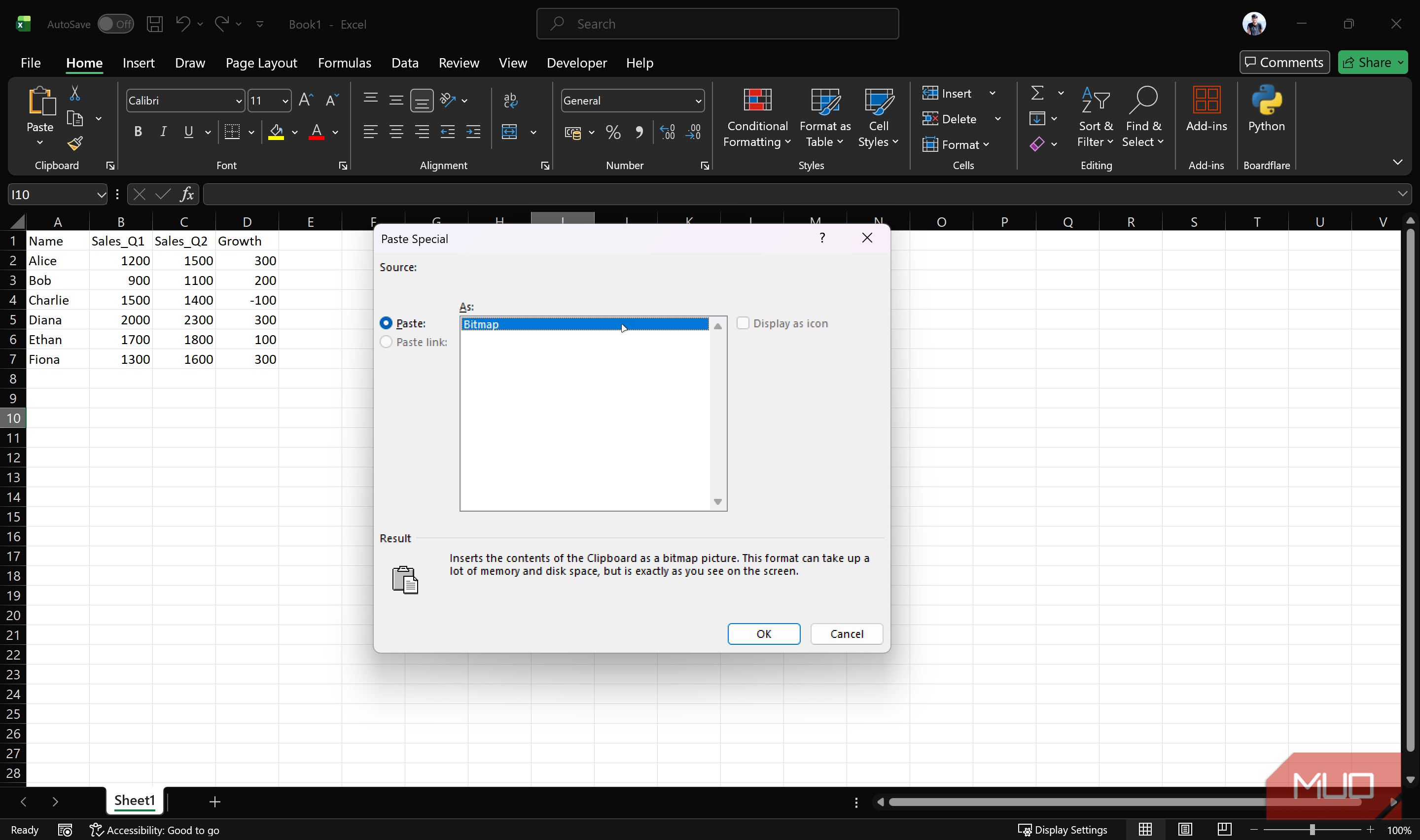Viewport: 1420px width, 840px height.
Task: Click the AutoSum sigma icon
Action: 1037,93
